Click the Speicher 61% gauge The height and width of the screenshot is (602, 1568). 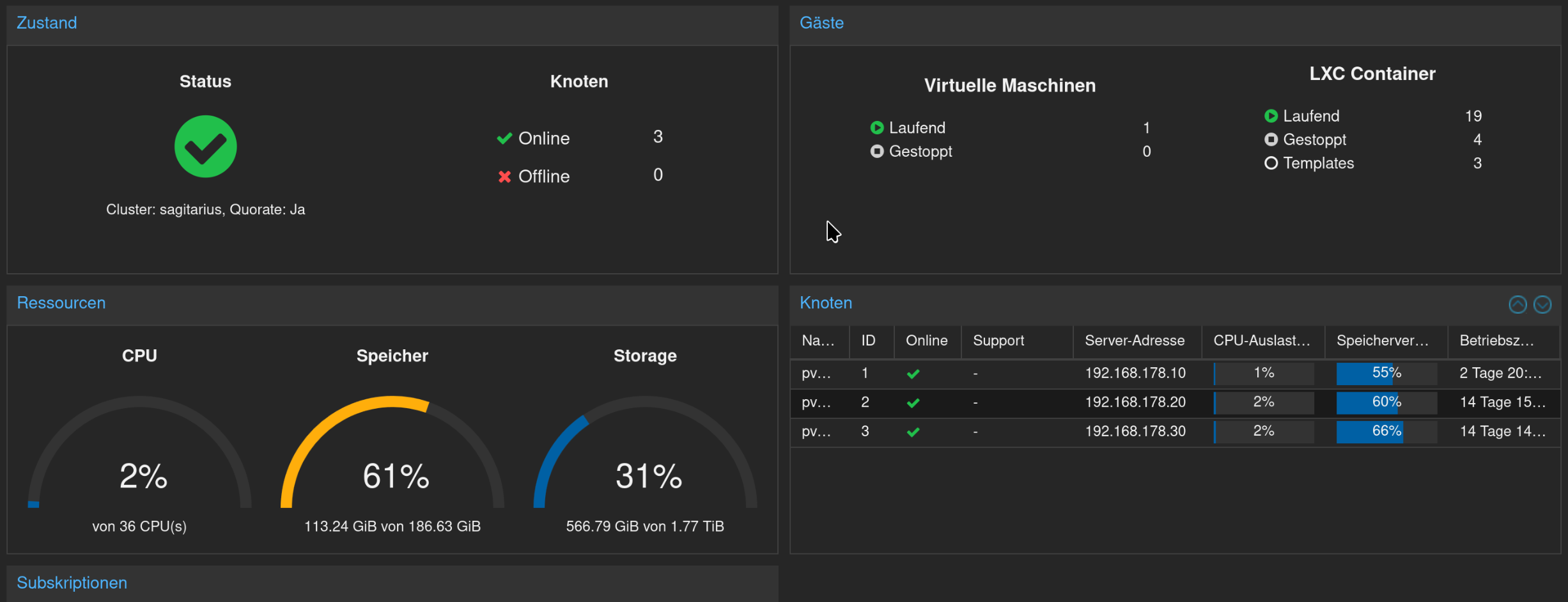click(392, 454)
